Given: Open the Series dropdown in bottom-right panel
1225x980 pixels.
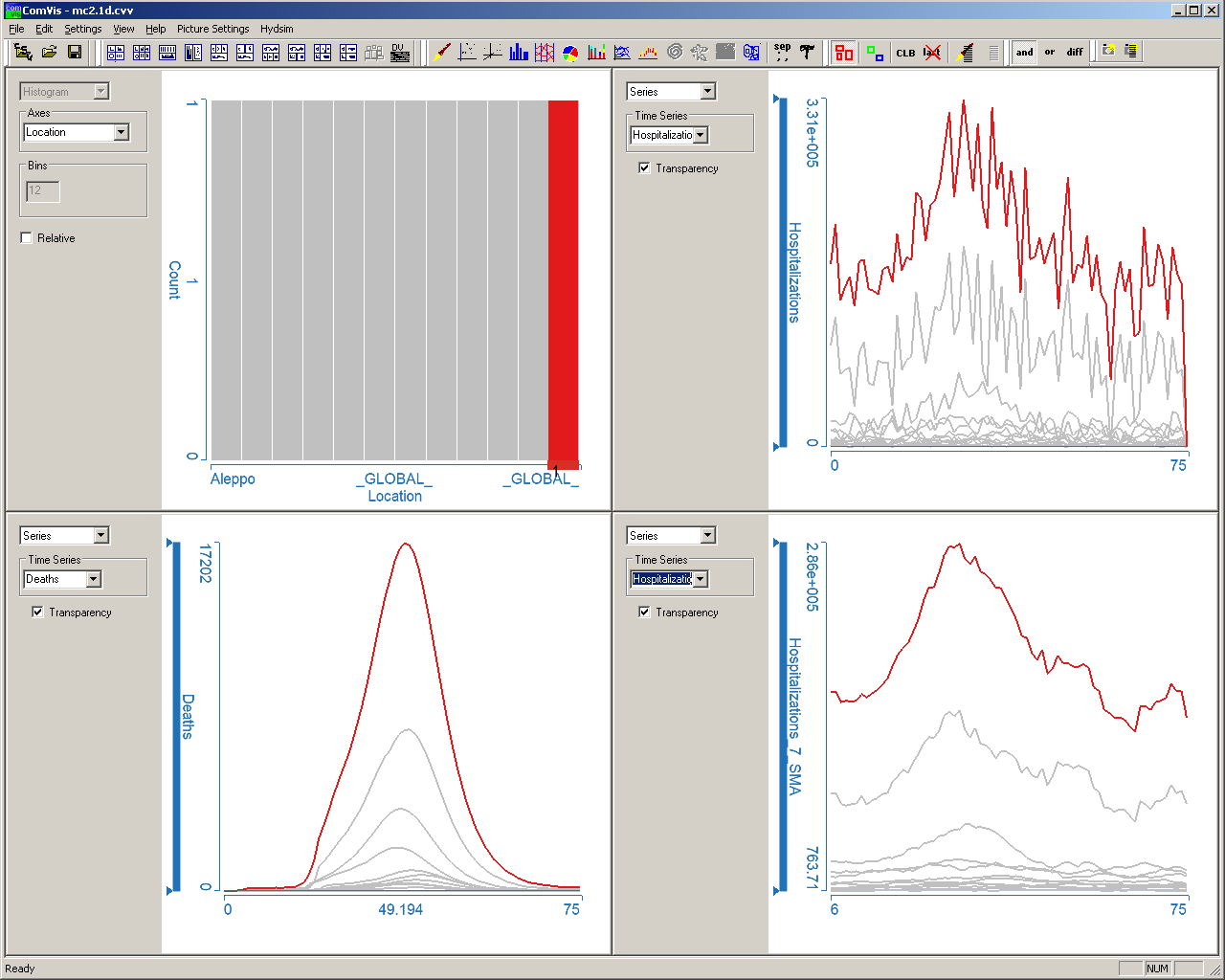Looking at the screenshot, I should pos(708,536).
